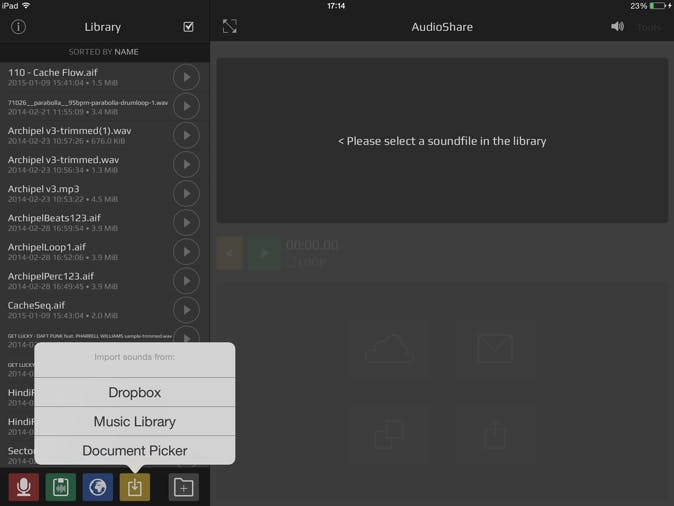Tap the 17:14 clock in status bar
The width and height of the screenshot is (674, 506).
(x=336, y=6)
